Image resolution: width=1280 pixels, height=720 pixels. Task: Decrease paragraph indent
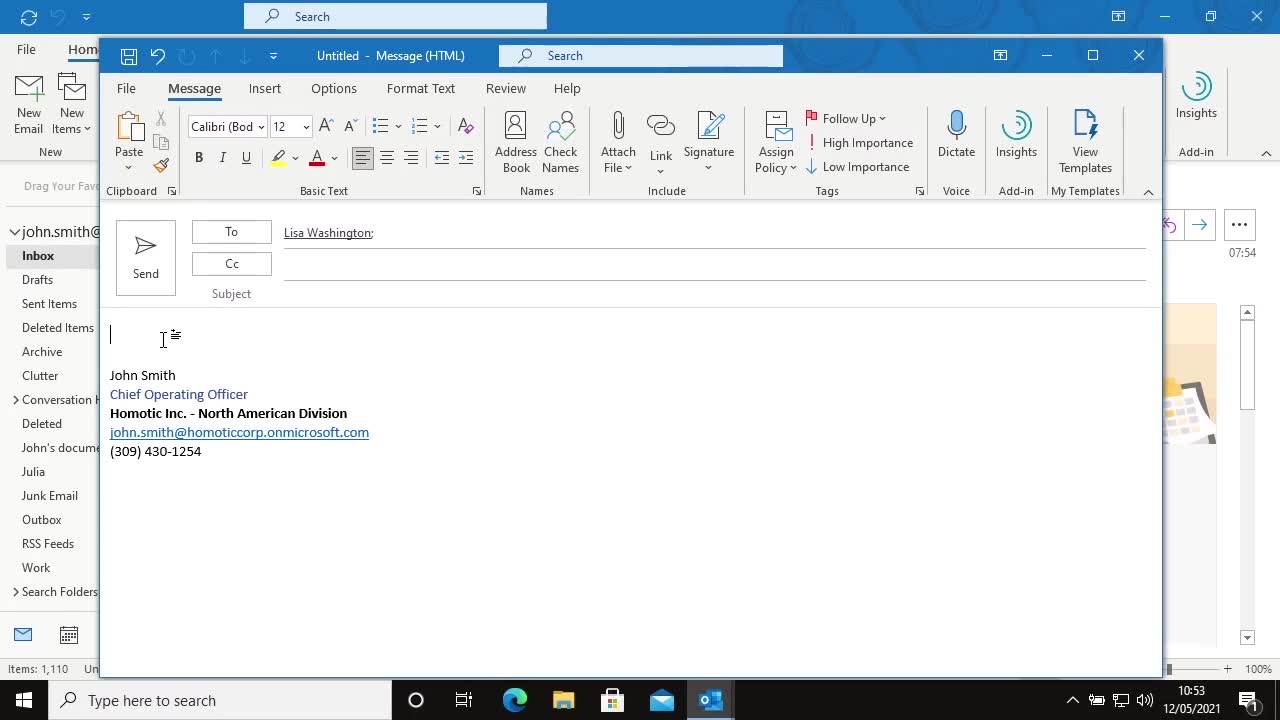441,158
